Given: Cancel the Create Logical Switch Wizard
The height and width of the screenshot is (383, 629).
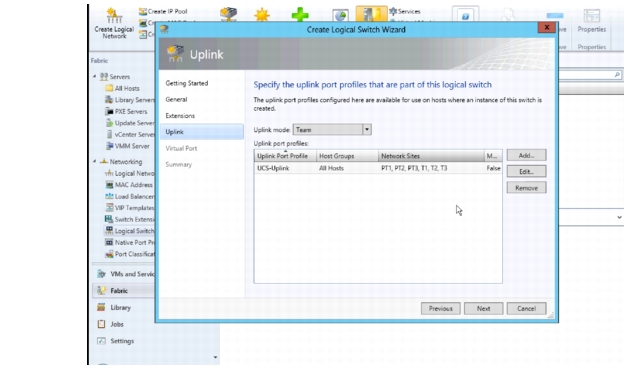Looking at the screenshot, I should [x=526, y=308].
